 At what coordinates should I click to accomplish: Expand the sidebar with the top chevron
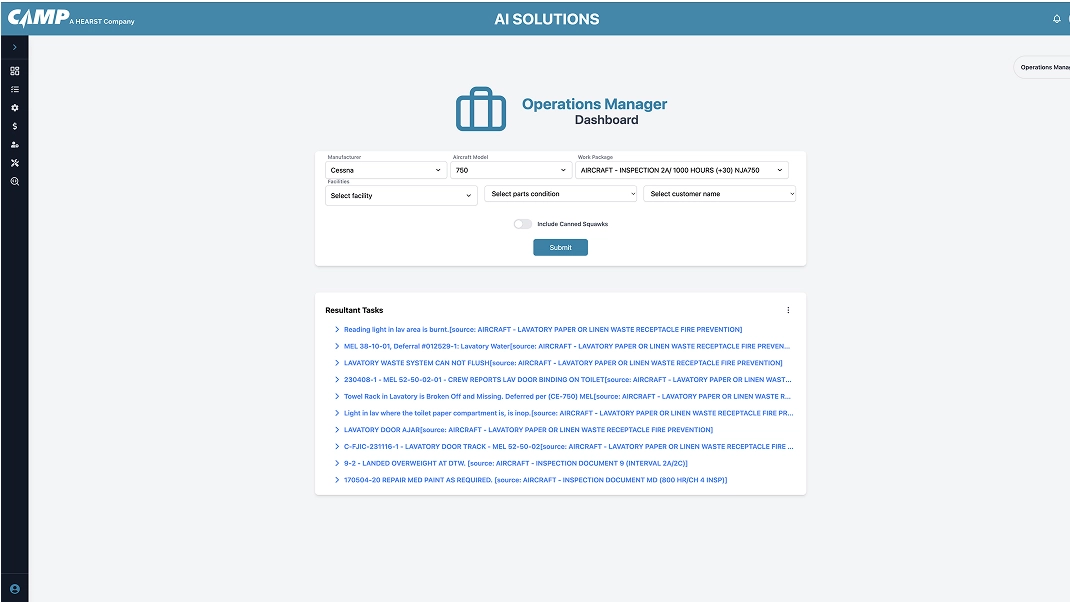(x=14, y=47)
